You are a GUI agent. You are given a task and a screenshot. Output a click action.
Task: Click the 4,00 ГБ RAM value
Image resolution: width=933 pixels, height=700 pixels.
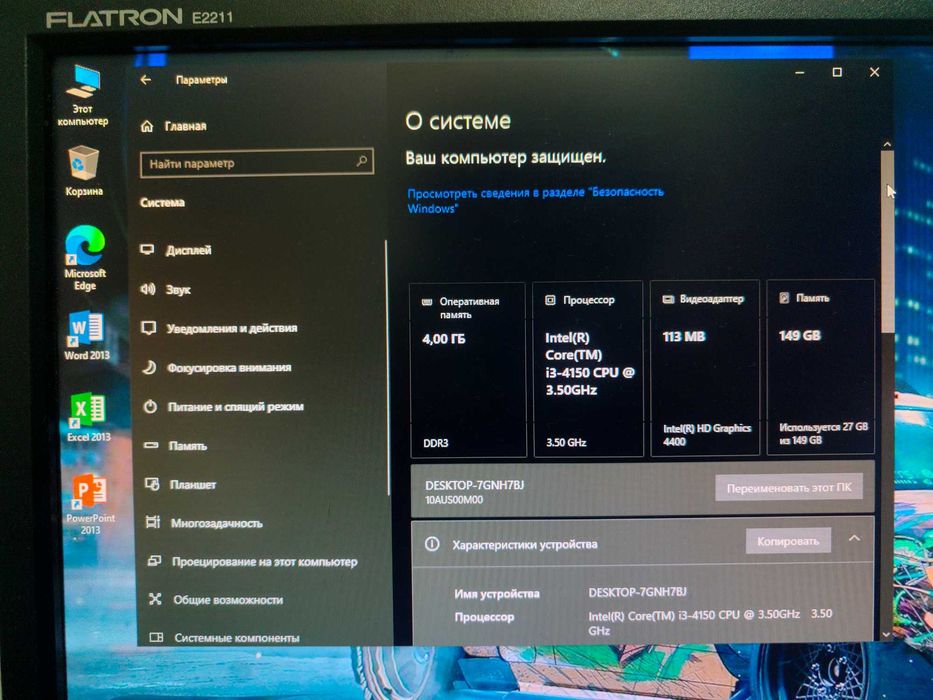[x=443, y=339]
